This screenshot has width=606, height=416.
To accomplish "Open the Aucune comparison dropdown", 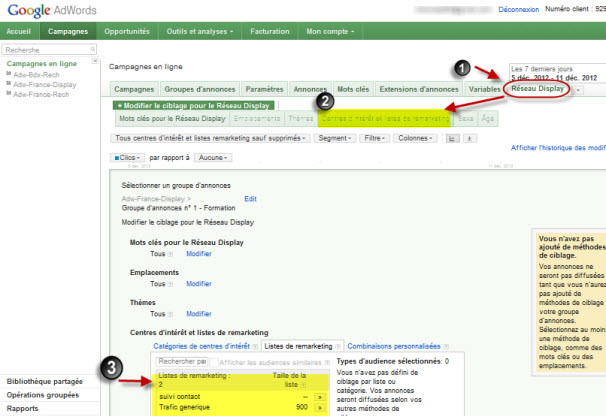I will [213, 158].
